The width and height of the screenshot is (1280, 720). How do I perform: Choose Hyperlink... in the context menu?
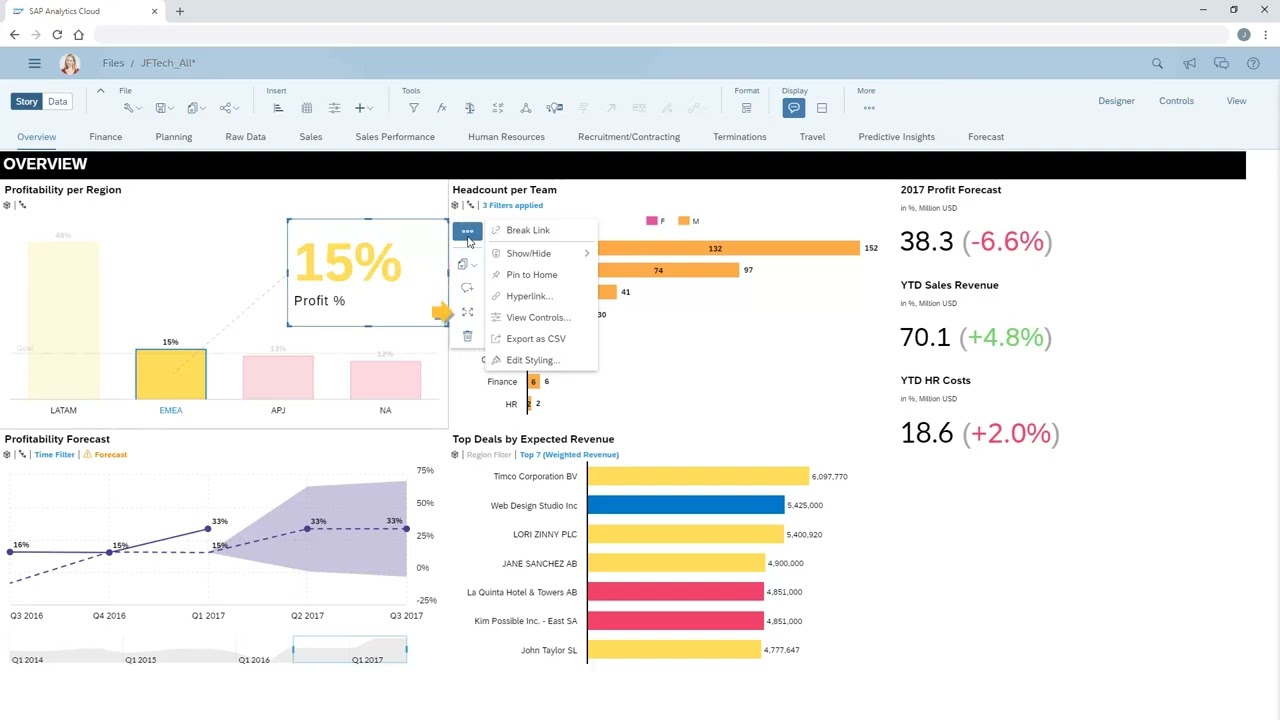pyautogui.click(x=540, y=296)
